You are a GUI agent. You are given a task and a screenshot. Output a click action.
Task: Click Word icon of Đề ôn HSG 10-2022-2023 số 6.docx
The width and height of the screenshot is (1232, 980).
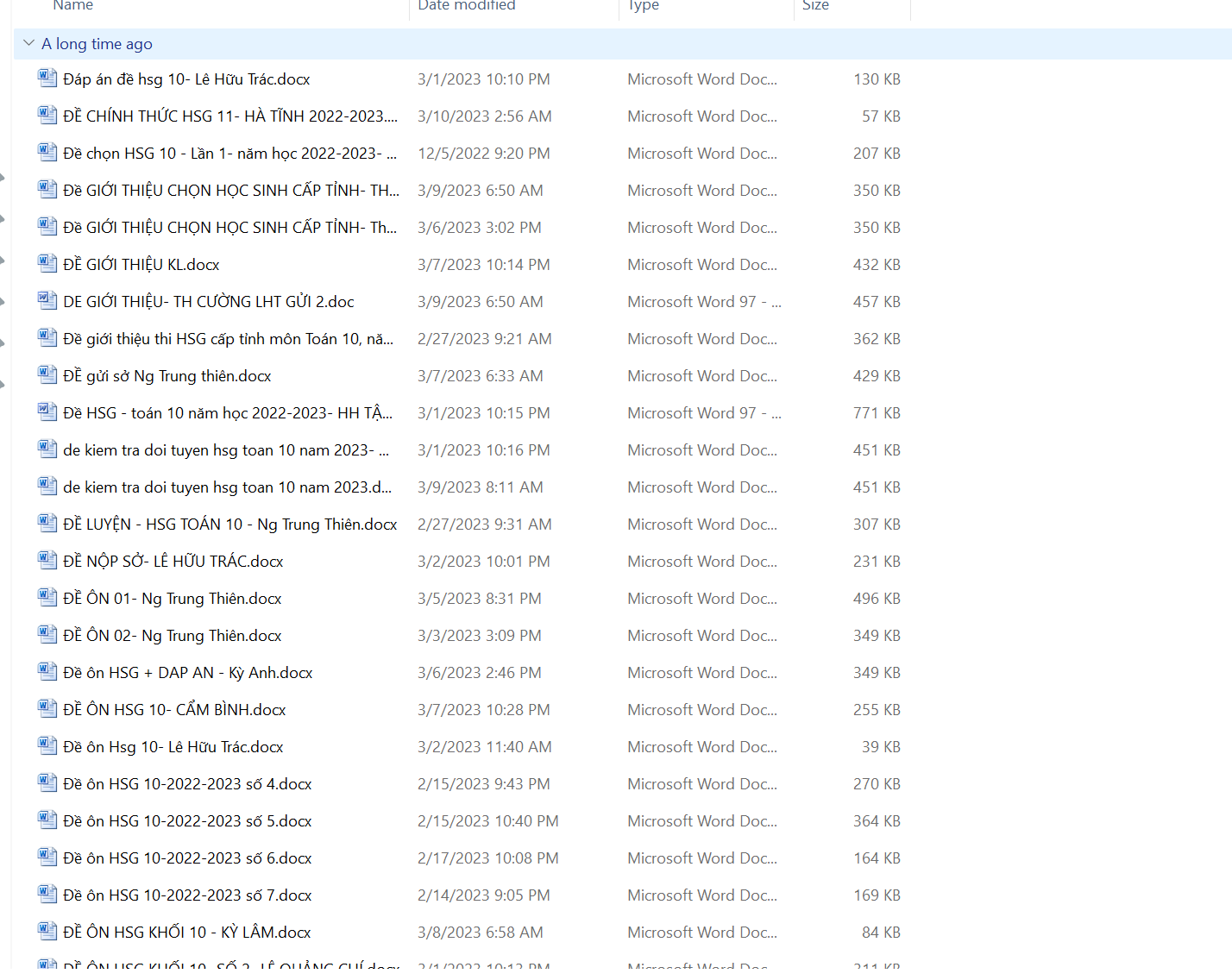(x=47, y=857)
